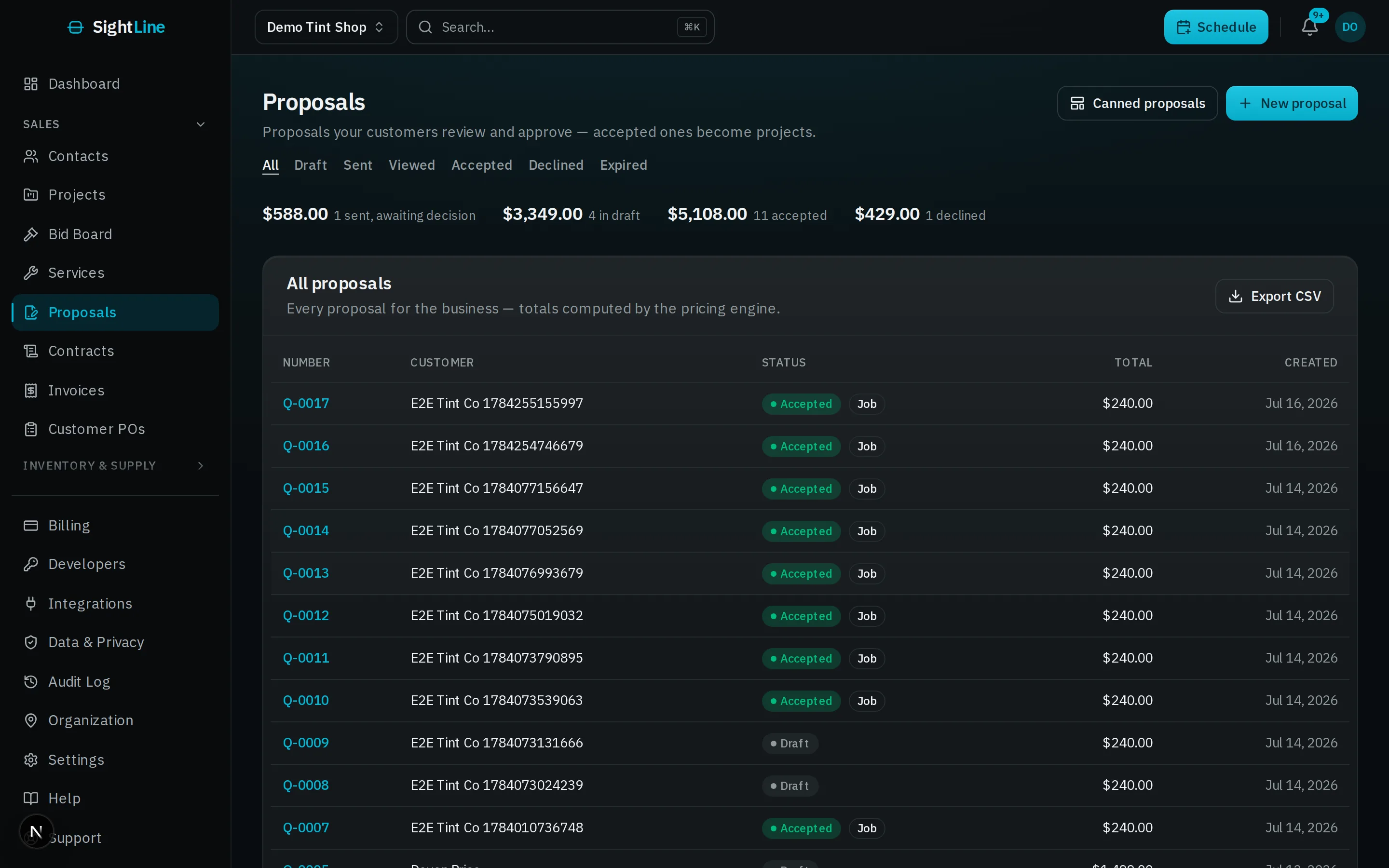
Task: Click the $429.00 declined summary
Action: [920, 214]
